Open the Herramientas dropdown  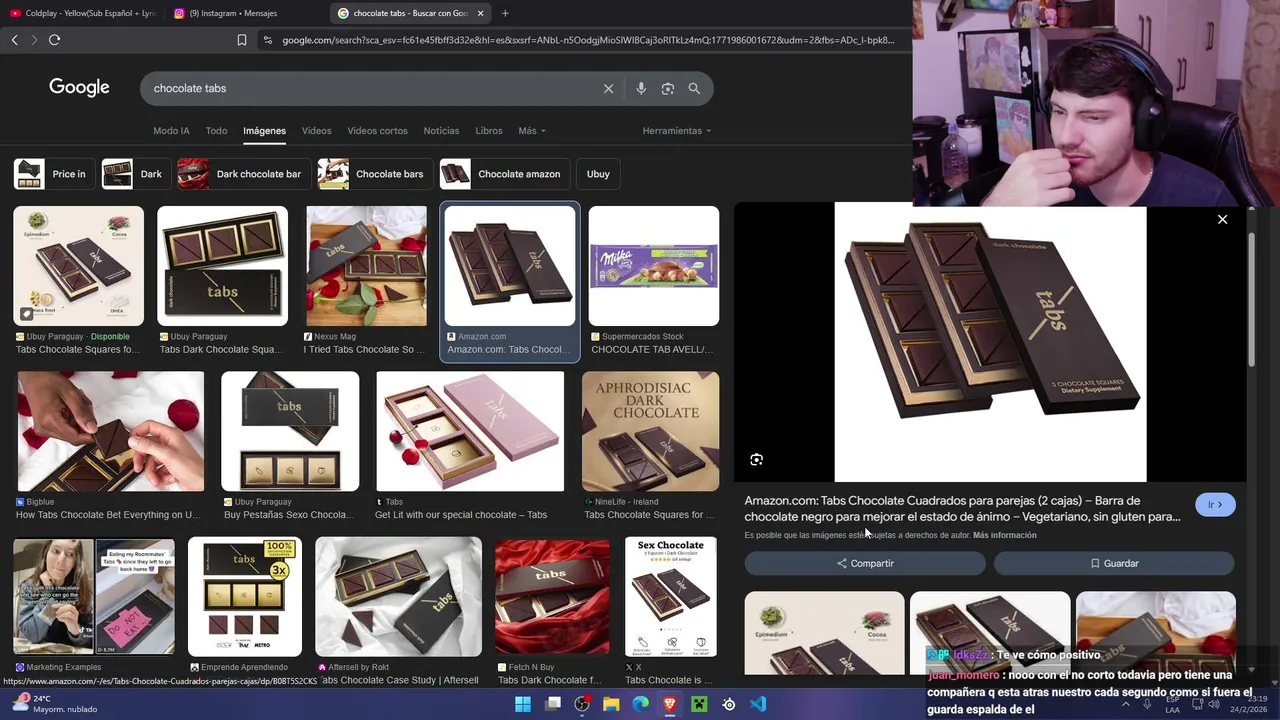[x=677, y=131]
